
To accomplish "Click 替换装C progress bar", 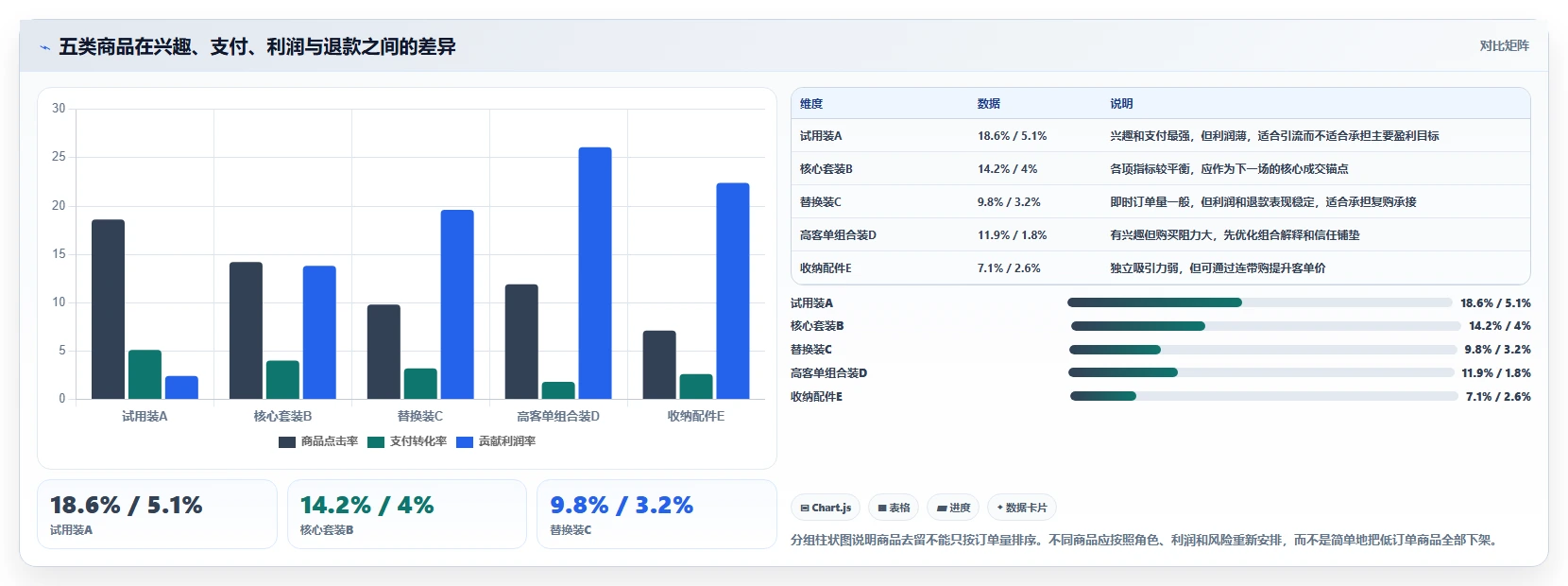I will pos(1262,350).
